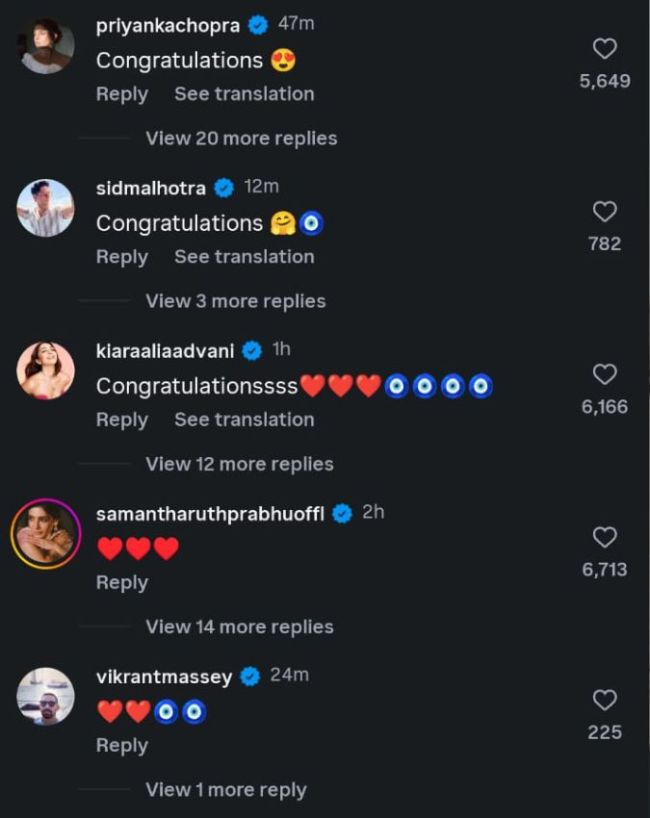Reply to vikrantmassey's comment

[x=122, y=746]
